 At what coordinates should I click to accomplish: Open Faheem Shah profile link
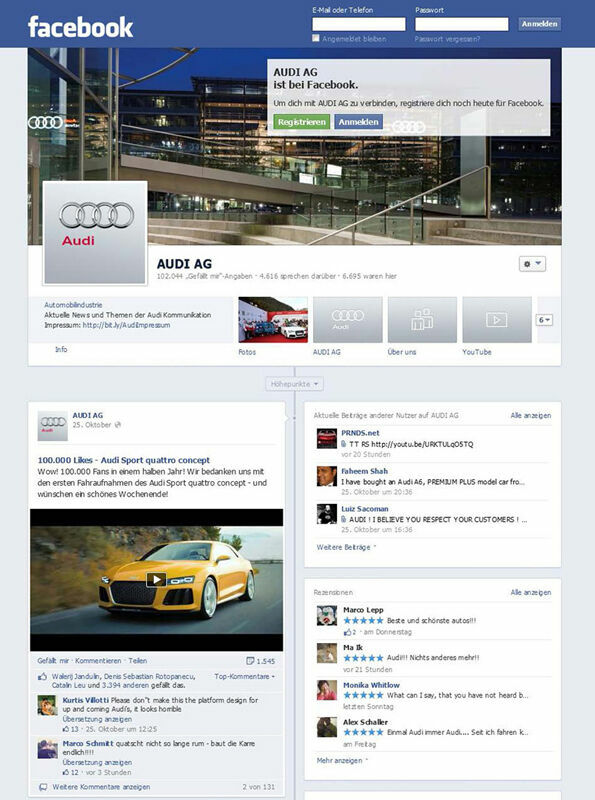364,471
